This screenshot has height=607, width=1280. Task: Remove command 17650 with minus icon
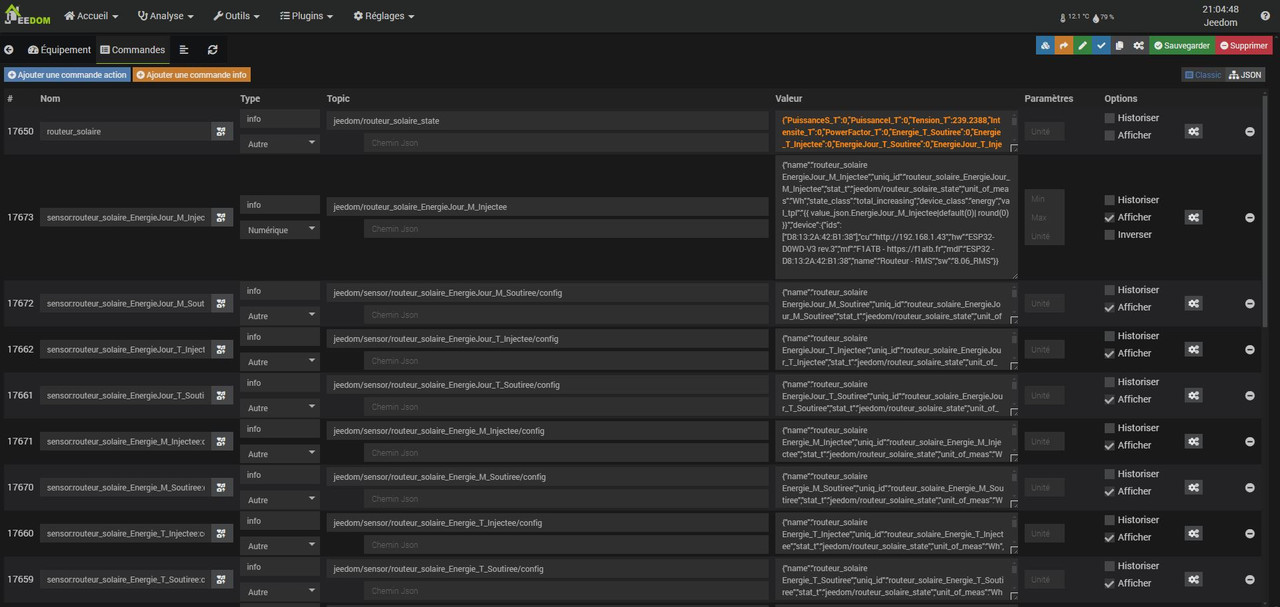coord(1250,132)
